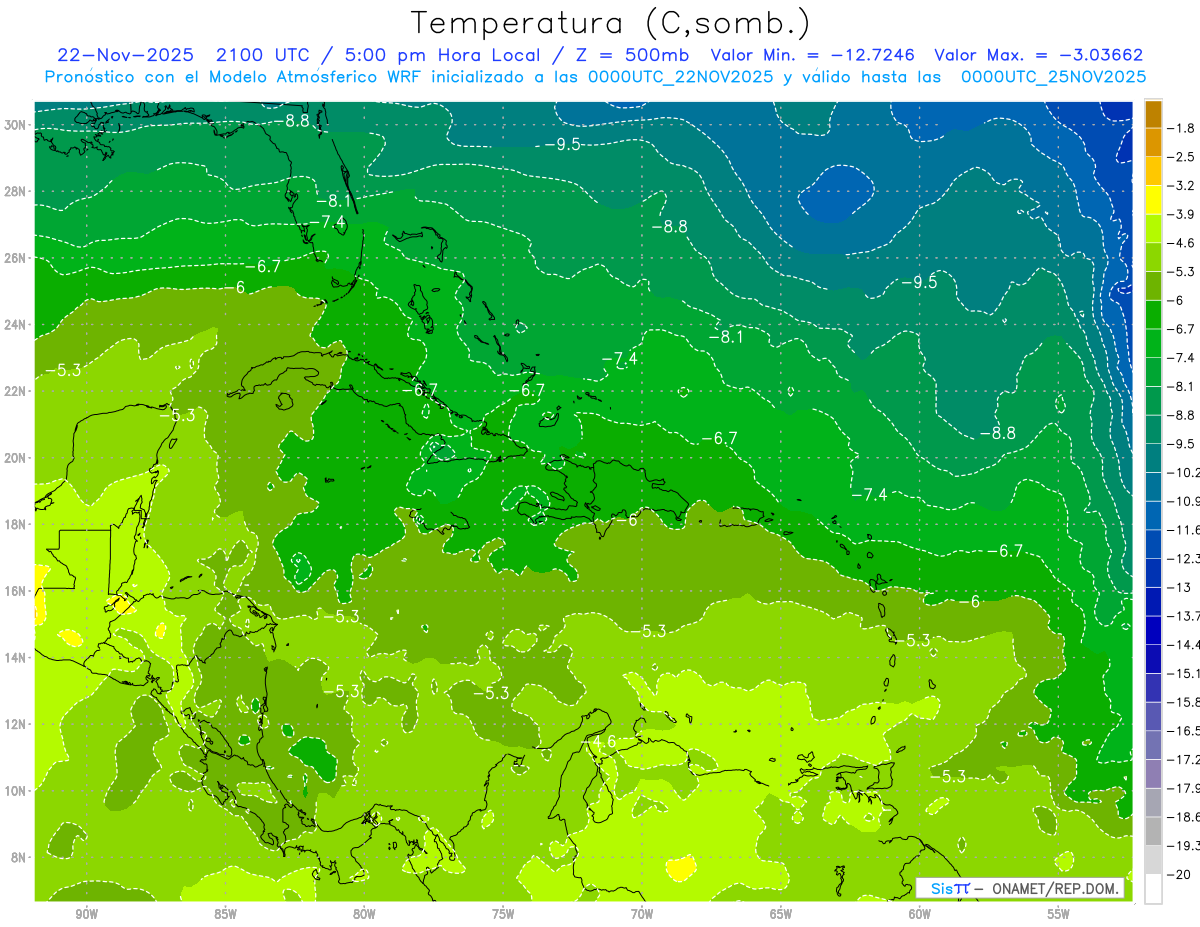Click the '-10.9' legend value
Viewport: 1200px width, 927px height.
tap(1182, 501)
